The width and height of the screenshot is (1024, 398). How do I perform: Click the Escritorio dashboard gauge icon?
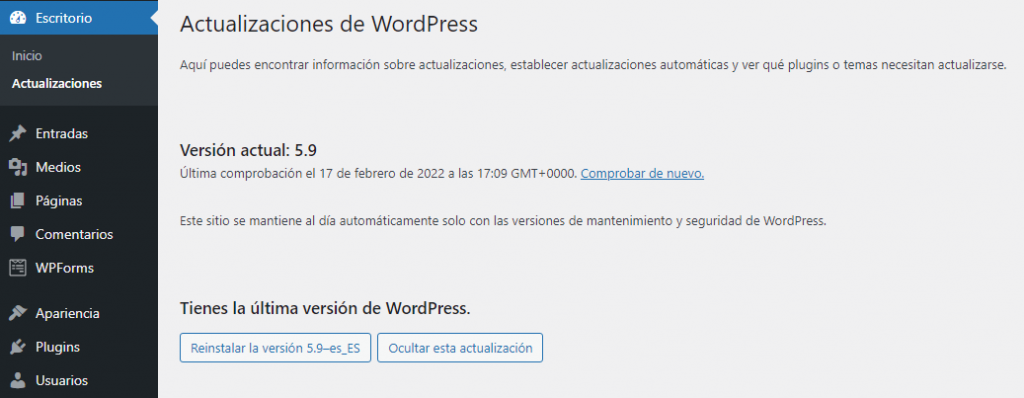tap(18, 18)
